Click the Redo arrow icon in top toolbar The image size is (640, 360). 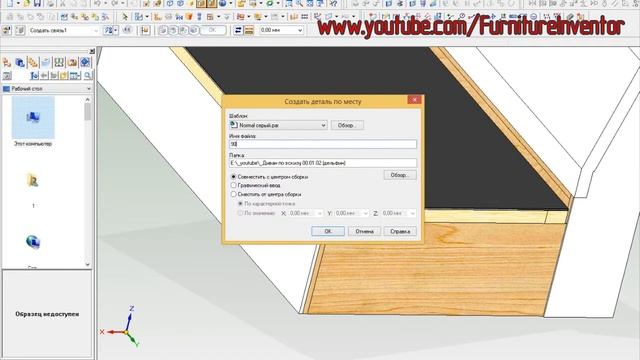pos(115,3)
